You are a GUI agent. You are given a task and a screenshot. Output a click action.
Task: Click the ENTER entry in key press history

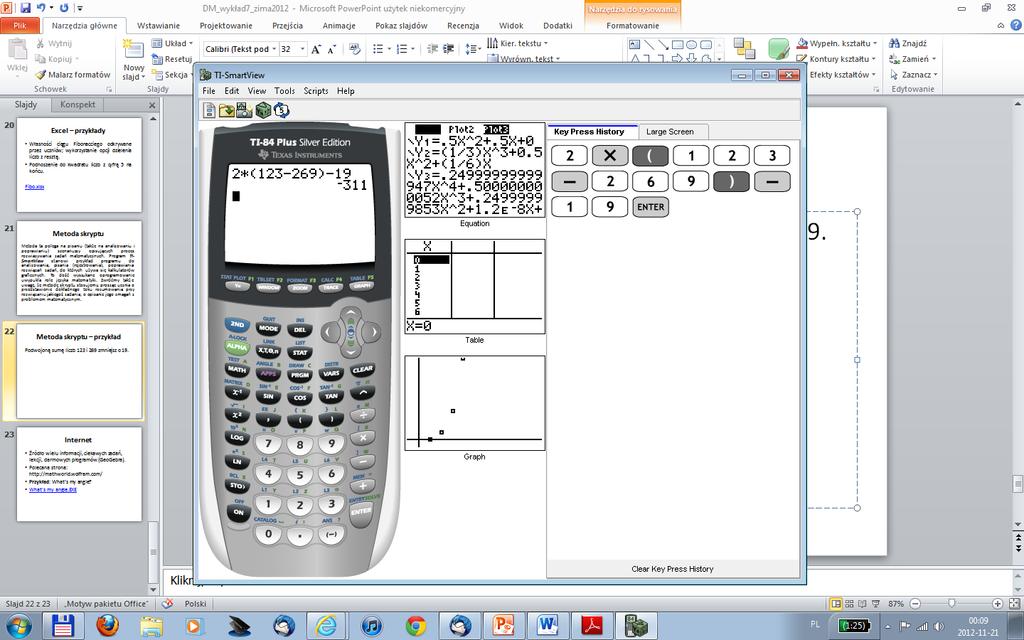[x=650, y=207]
